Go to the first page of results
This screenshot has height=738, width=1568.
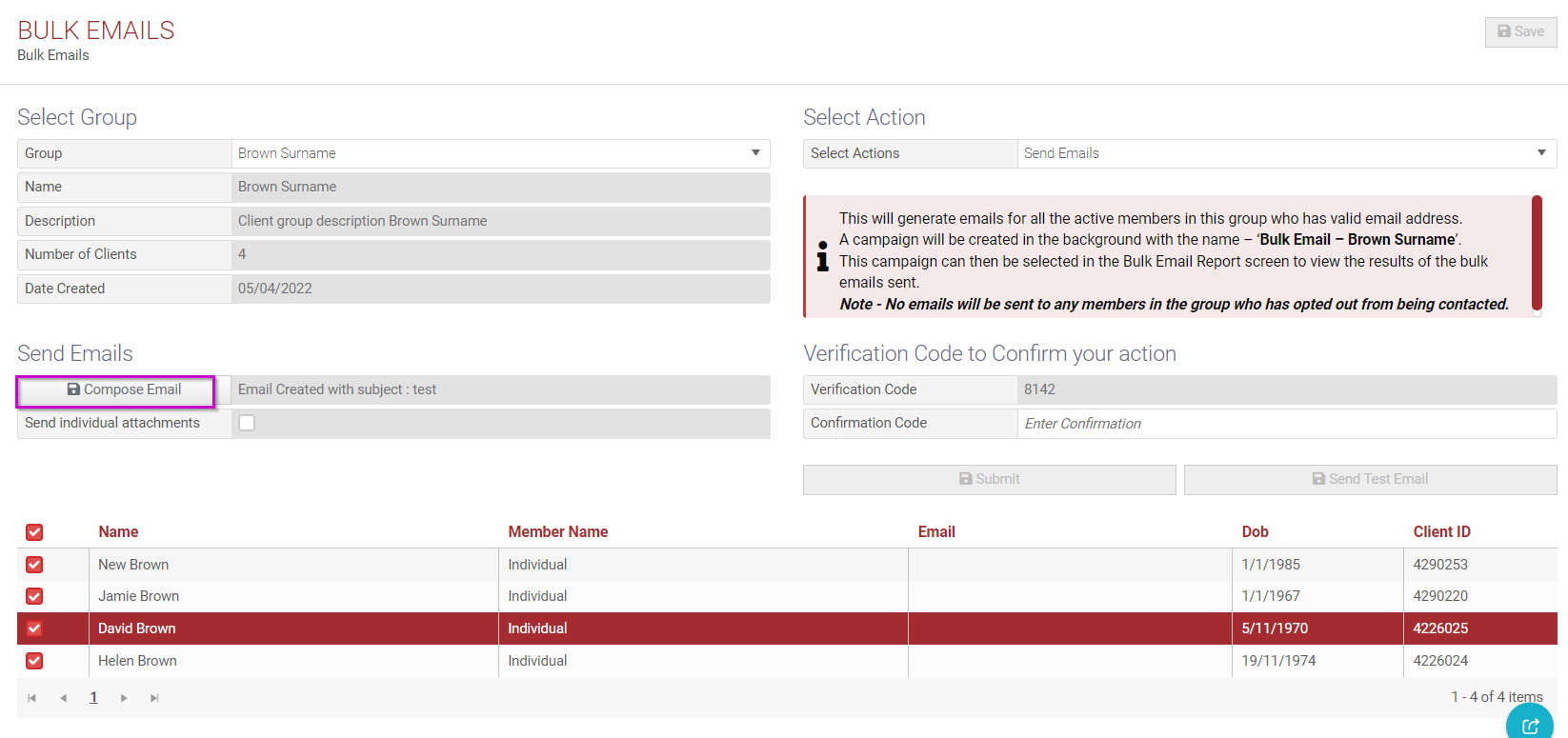pos(32,698)
